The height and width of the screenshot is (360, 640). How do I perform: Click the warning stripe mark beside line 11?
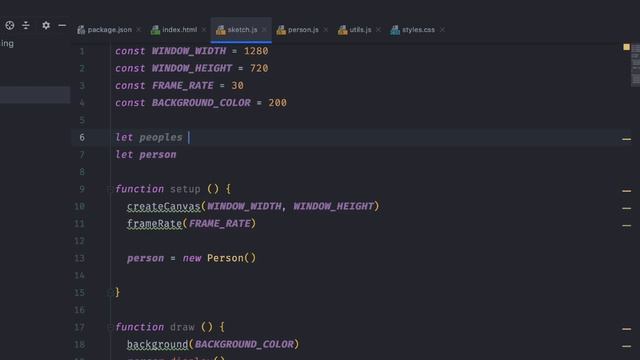(627, 225)
